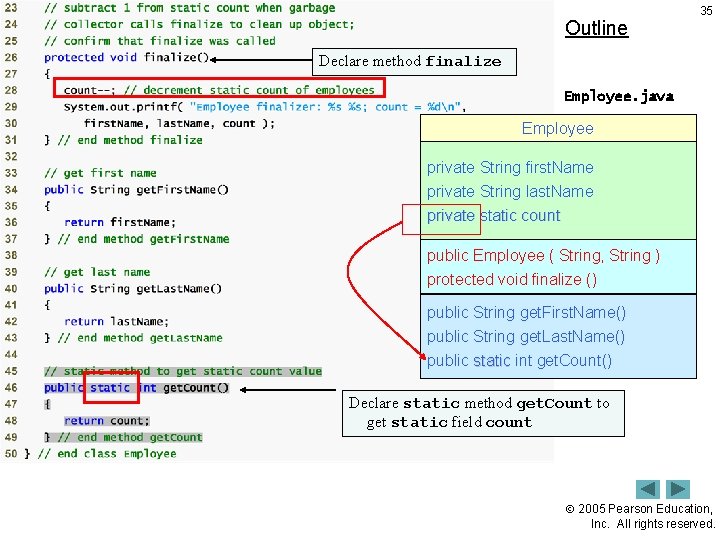
Task: Click line 31 '} // end method finalize'
Action: pos(123,140)
